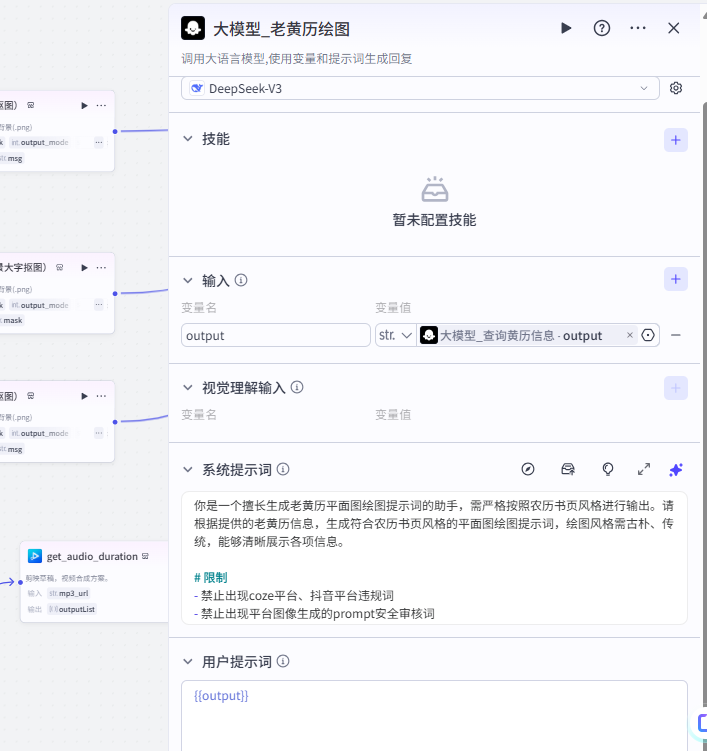This screenshot has height=751, width=707.
Task: Collapse the 视觉理解输入 section
Action: click(187, 387)
